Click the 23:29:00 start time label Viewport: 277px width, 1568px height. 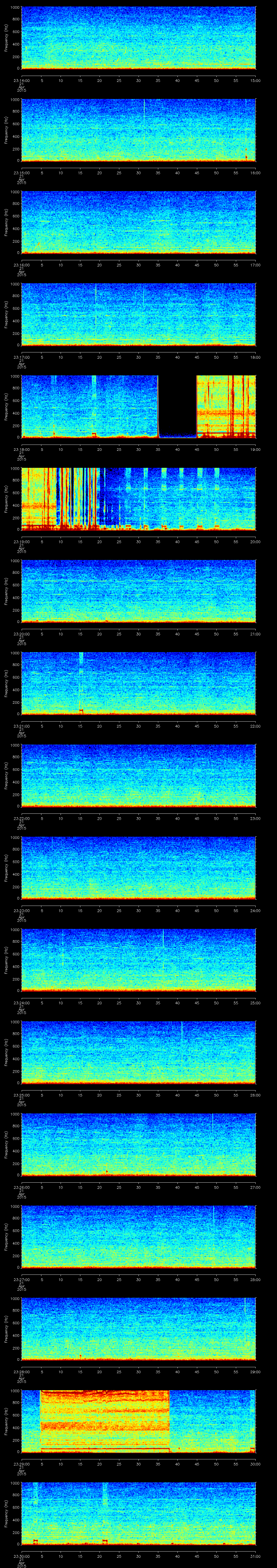pyautogui.click(x=21, y=1463)
